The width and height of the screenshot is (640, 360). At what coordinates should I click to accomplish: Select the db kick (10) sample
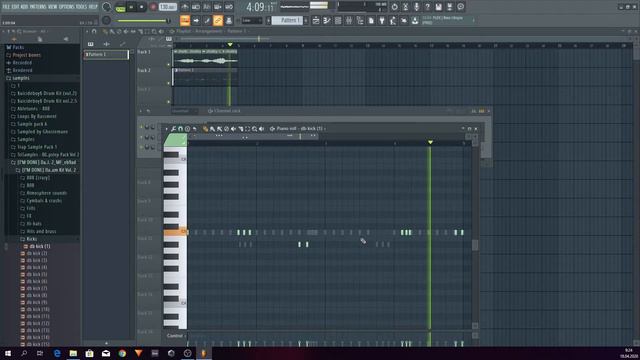(38, 309)
